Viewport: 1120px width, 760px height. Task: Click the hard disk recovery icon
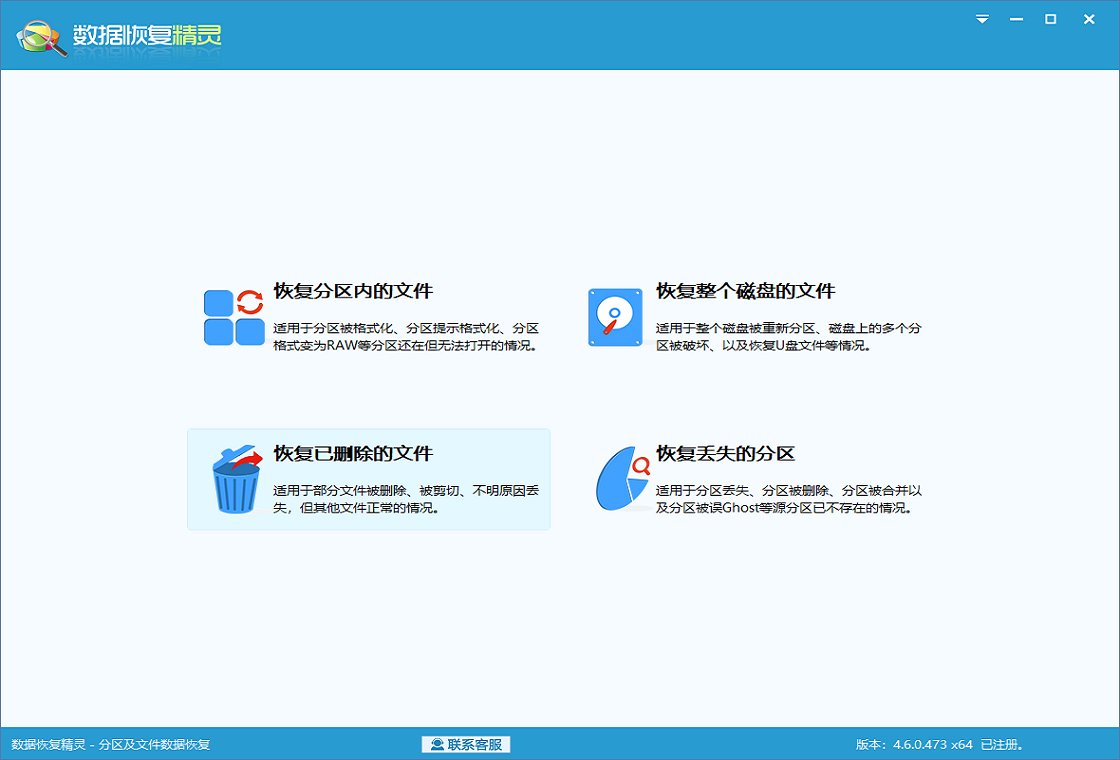615,318
